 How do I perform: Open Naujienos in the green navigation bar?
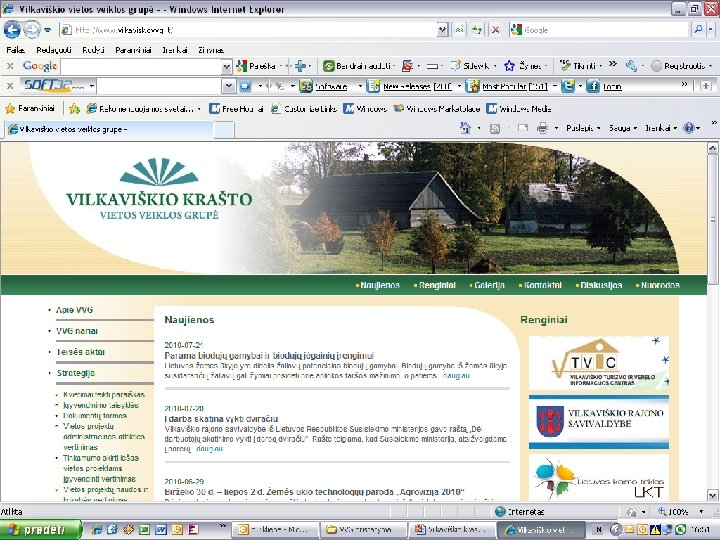(380, 285)
